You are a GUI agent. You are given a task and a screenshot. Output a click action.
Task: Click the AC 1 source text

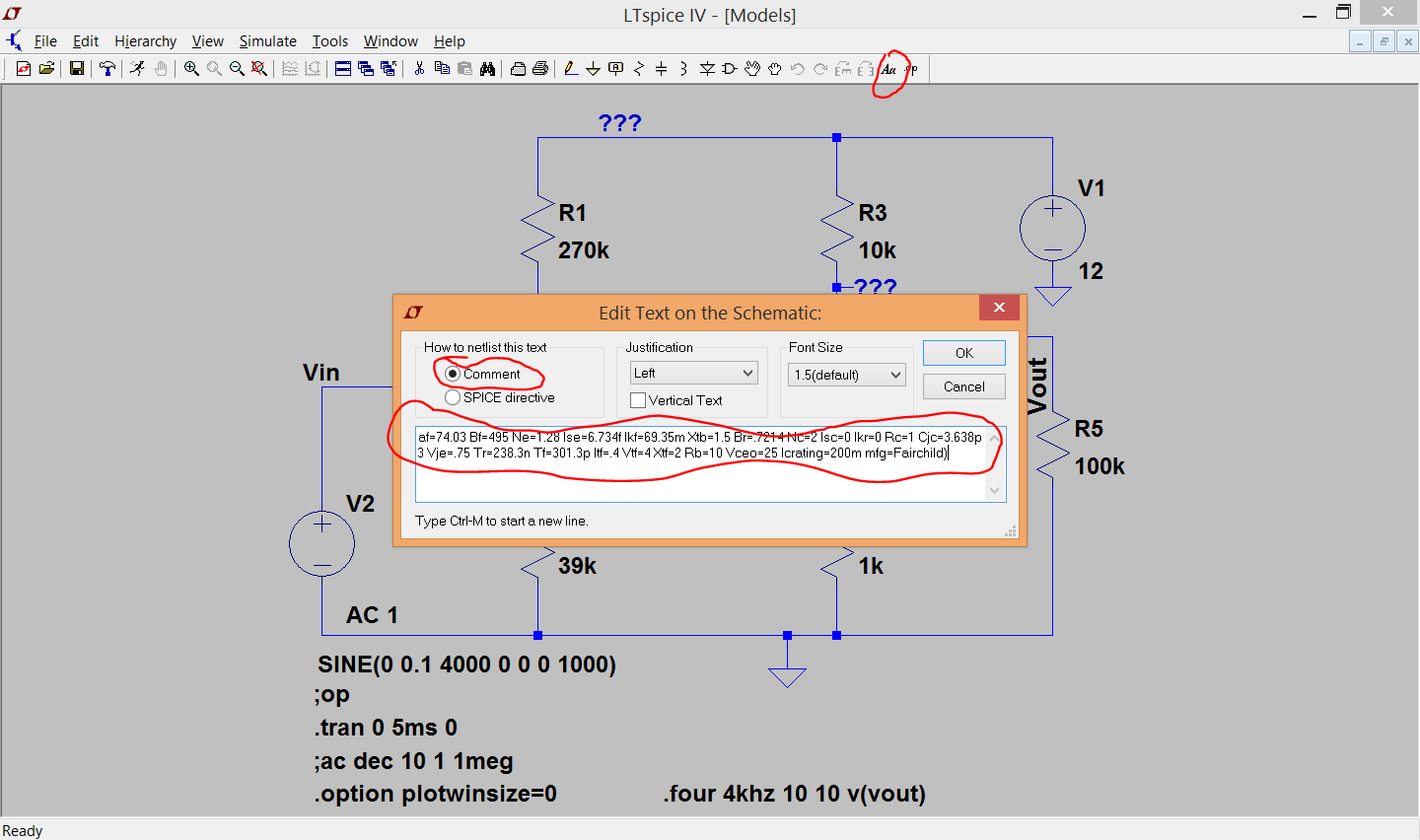tap(372, 615)
